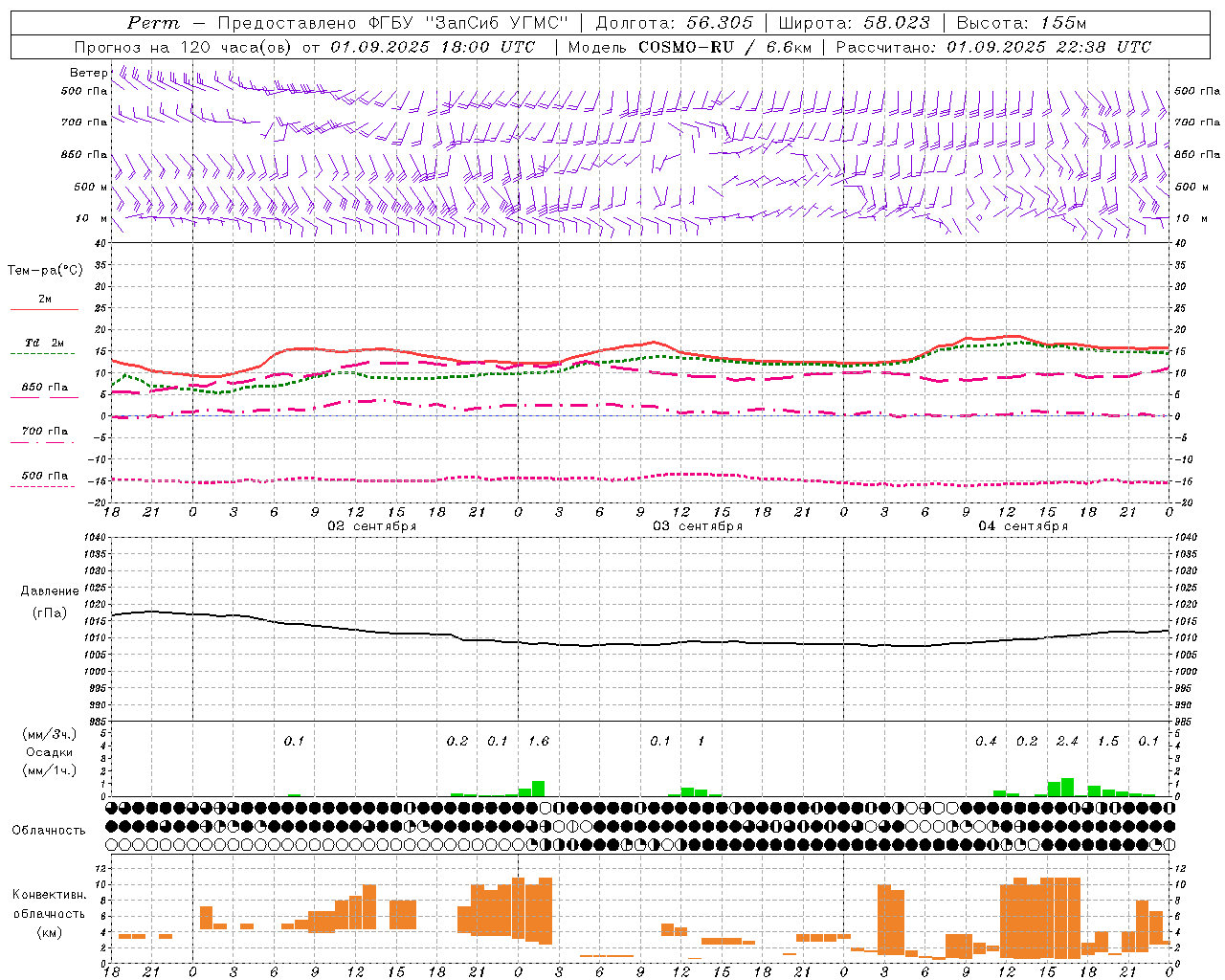
Task: Click the "Давление" pressure label
Action: click(50, 591)
